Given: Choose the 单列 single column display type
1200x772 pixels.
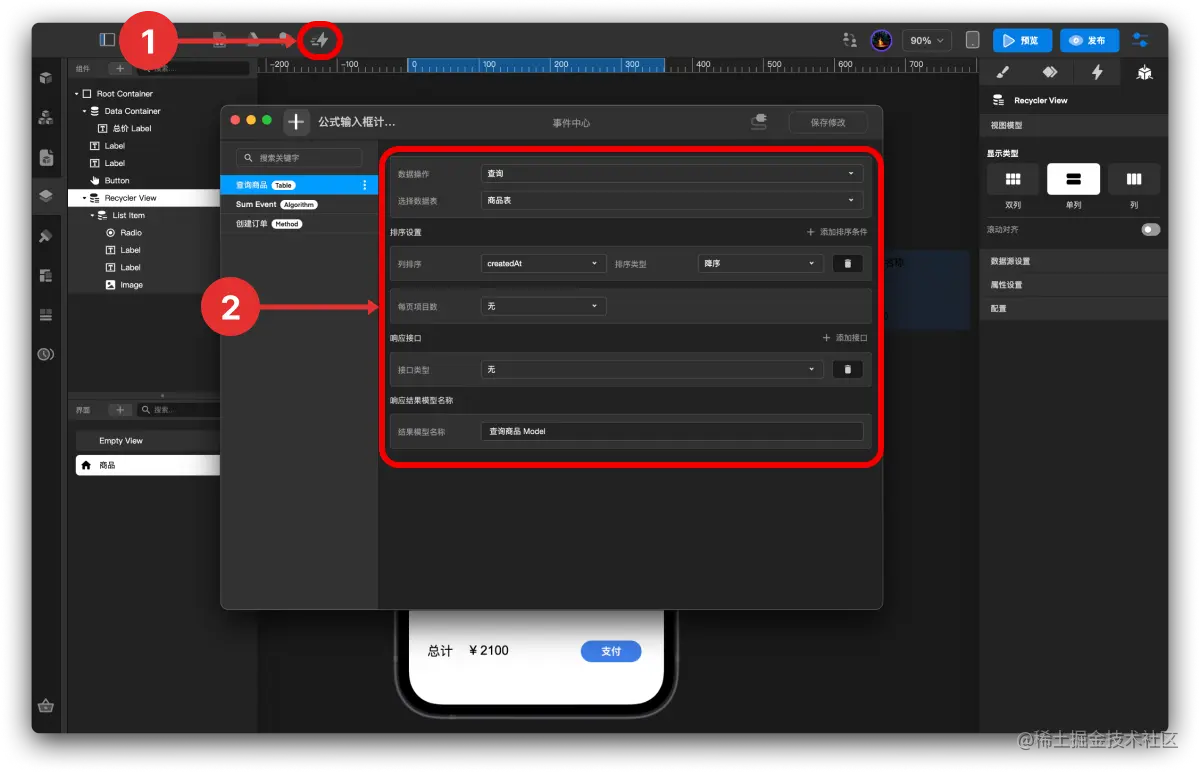Looking at the screenshot, I should 1073,179.
